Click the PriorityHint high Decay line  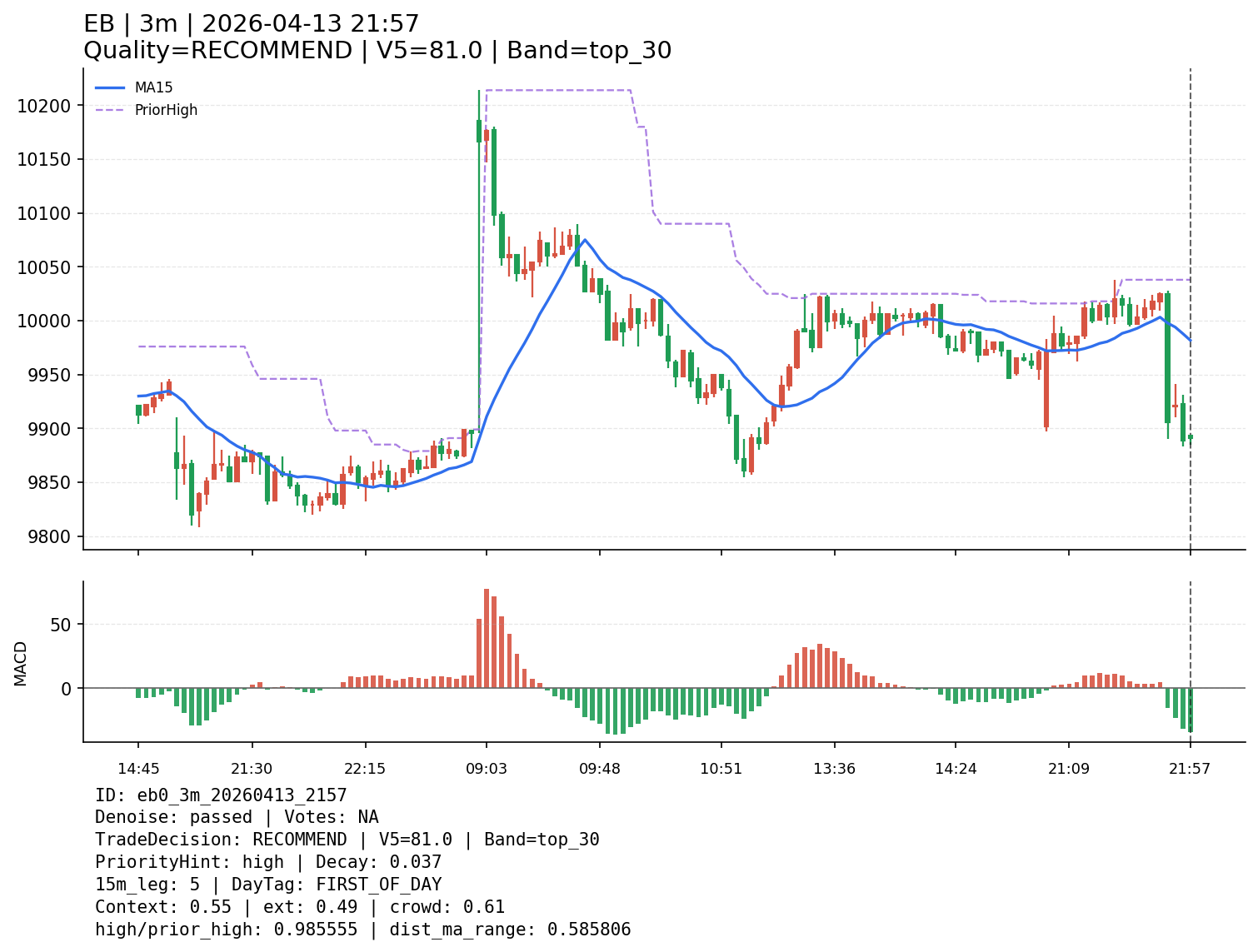(x=268, y=862)
